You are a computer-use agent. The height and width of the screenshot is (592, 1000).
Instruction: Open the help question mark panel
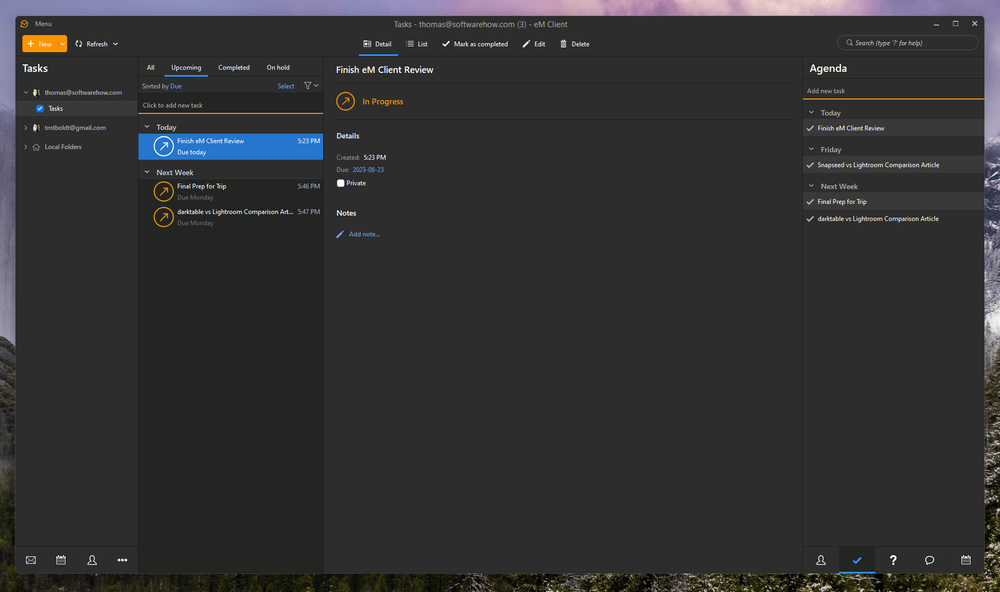[x=893, y=559]
